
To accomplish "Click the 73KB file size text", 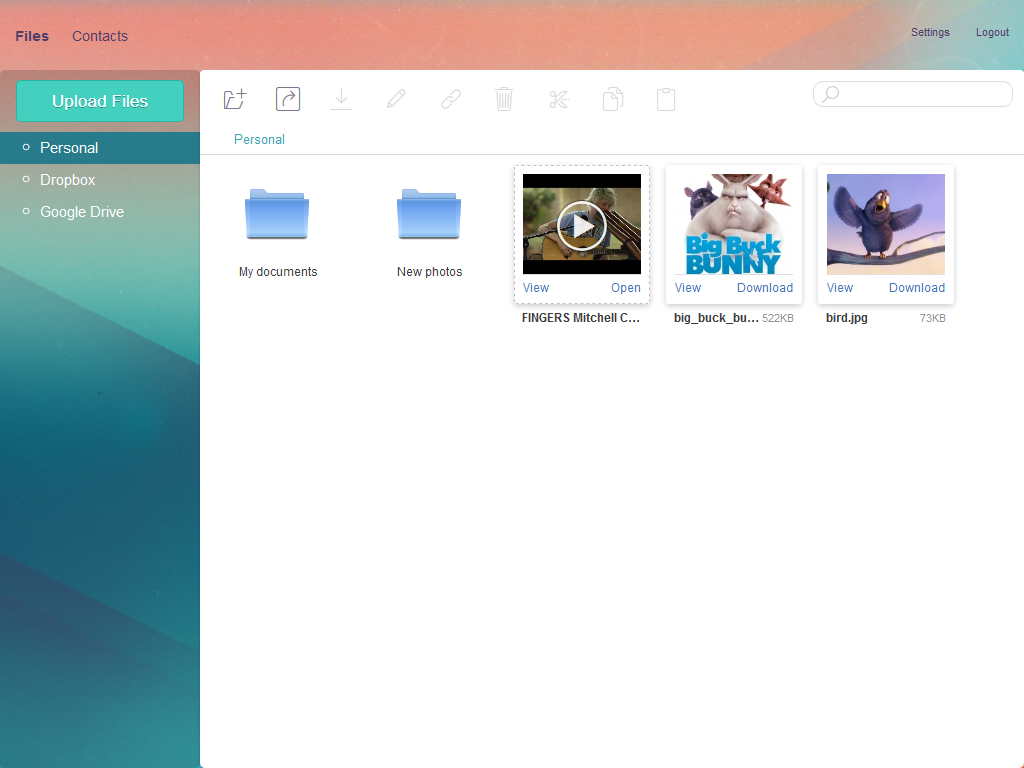I will pyautogui.click(x=933, y=319).
